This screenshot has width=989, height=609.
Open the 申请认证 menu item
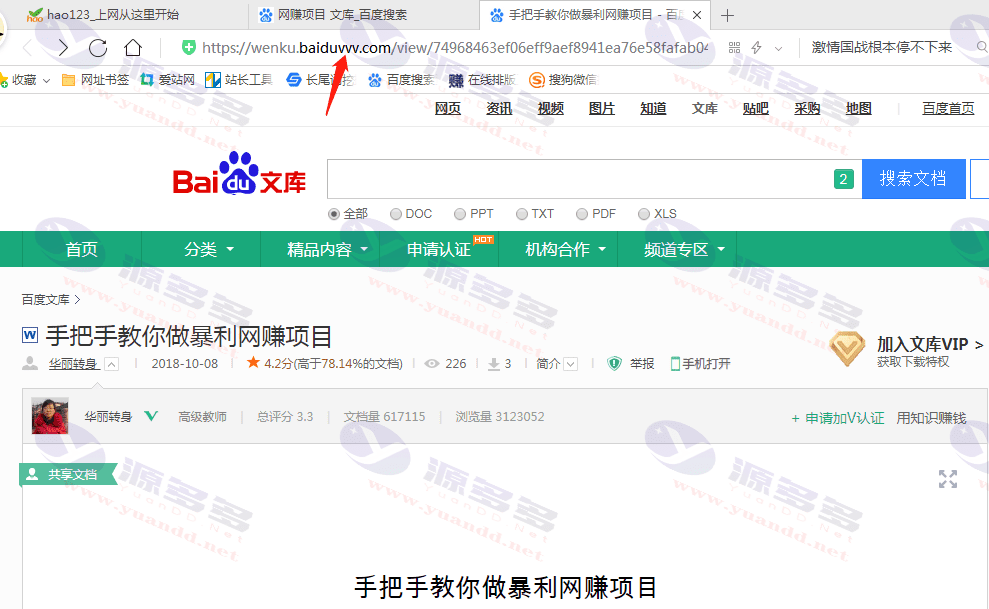(x=440, y=249)
